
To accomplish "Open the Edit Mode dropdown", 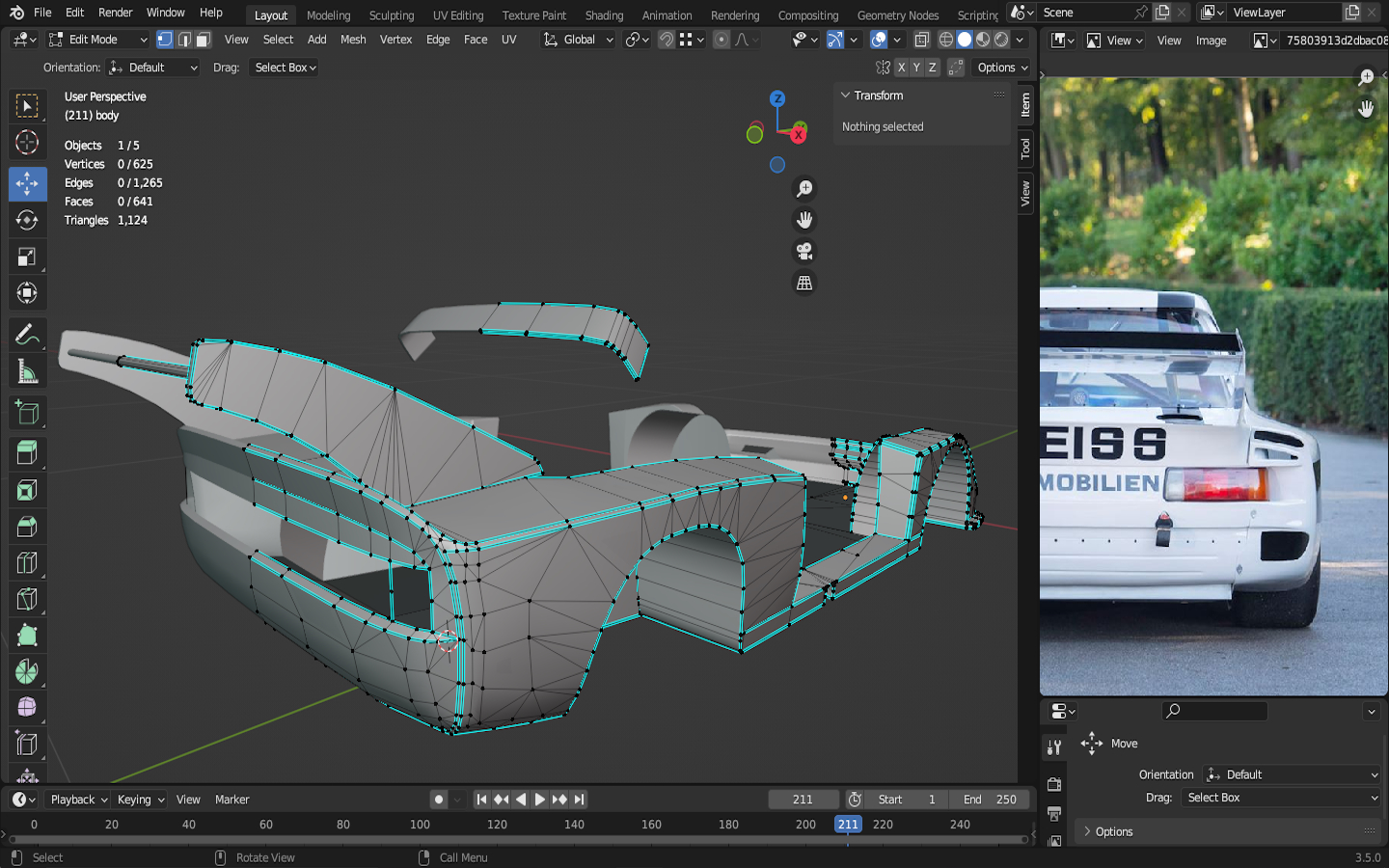I will tap(98, 40).
